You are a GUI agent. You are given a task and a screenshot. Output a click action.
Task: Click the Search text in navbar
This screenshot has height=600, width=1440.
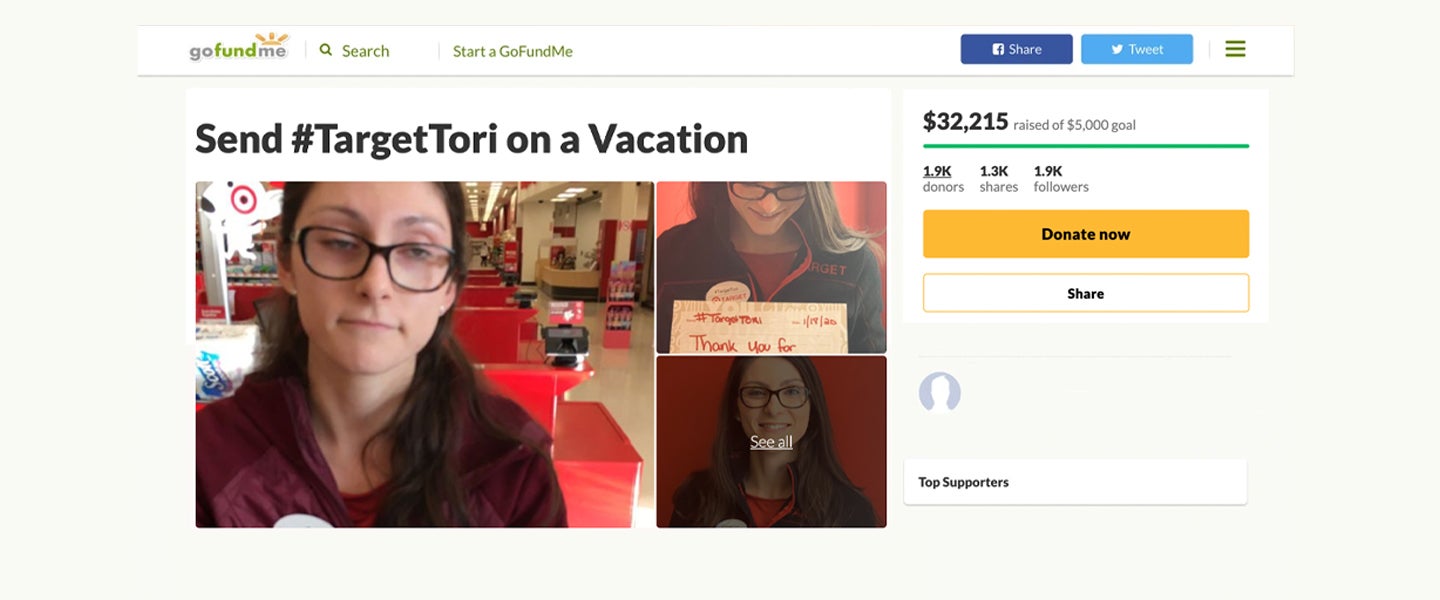pos(365,51)
